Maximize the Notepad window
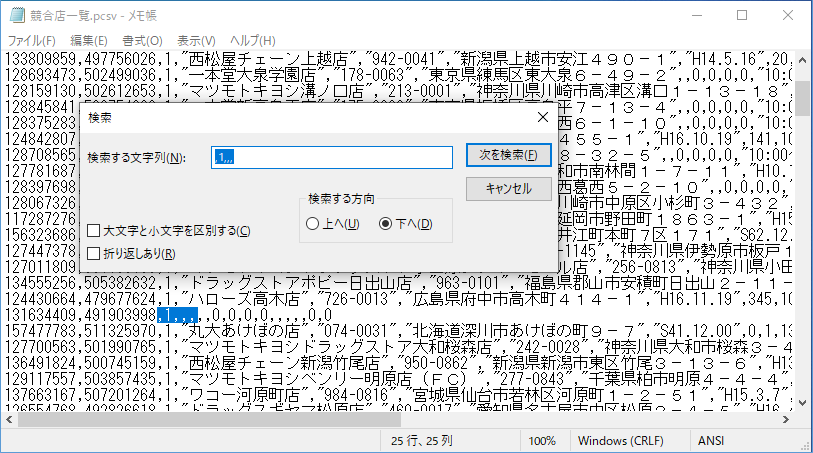813x453 pixels. click(742, 16)
